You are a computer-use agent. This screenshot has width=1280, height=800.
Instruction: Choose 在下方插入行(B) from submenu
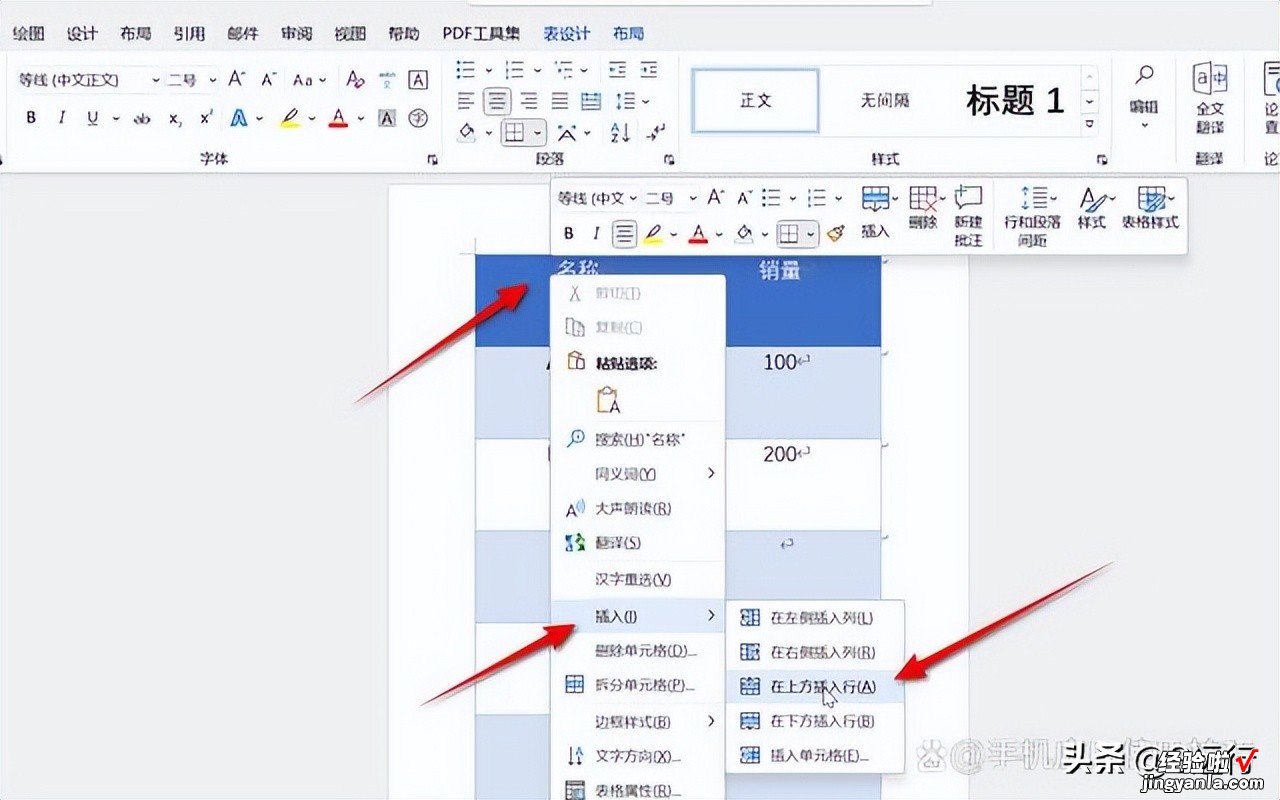pyautogui.click(x=815, y=721)
